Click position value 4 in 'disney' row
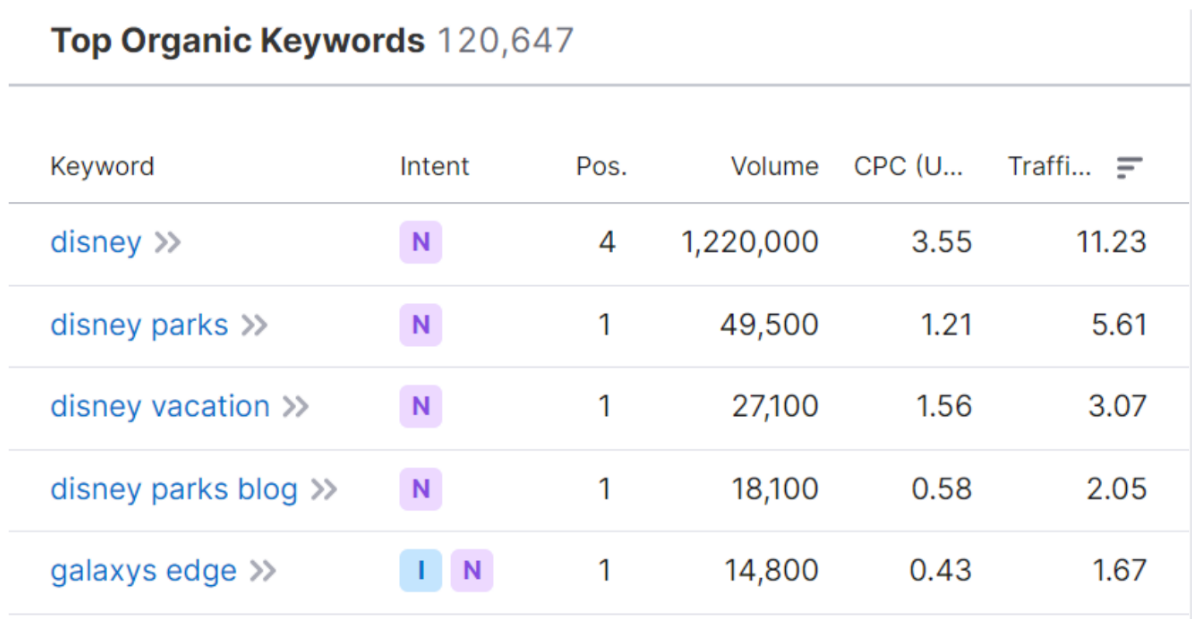 click(x=606, y=243)
